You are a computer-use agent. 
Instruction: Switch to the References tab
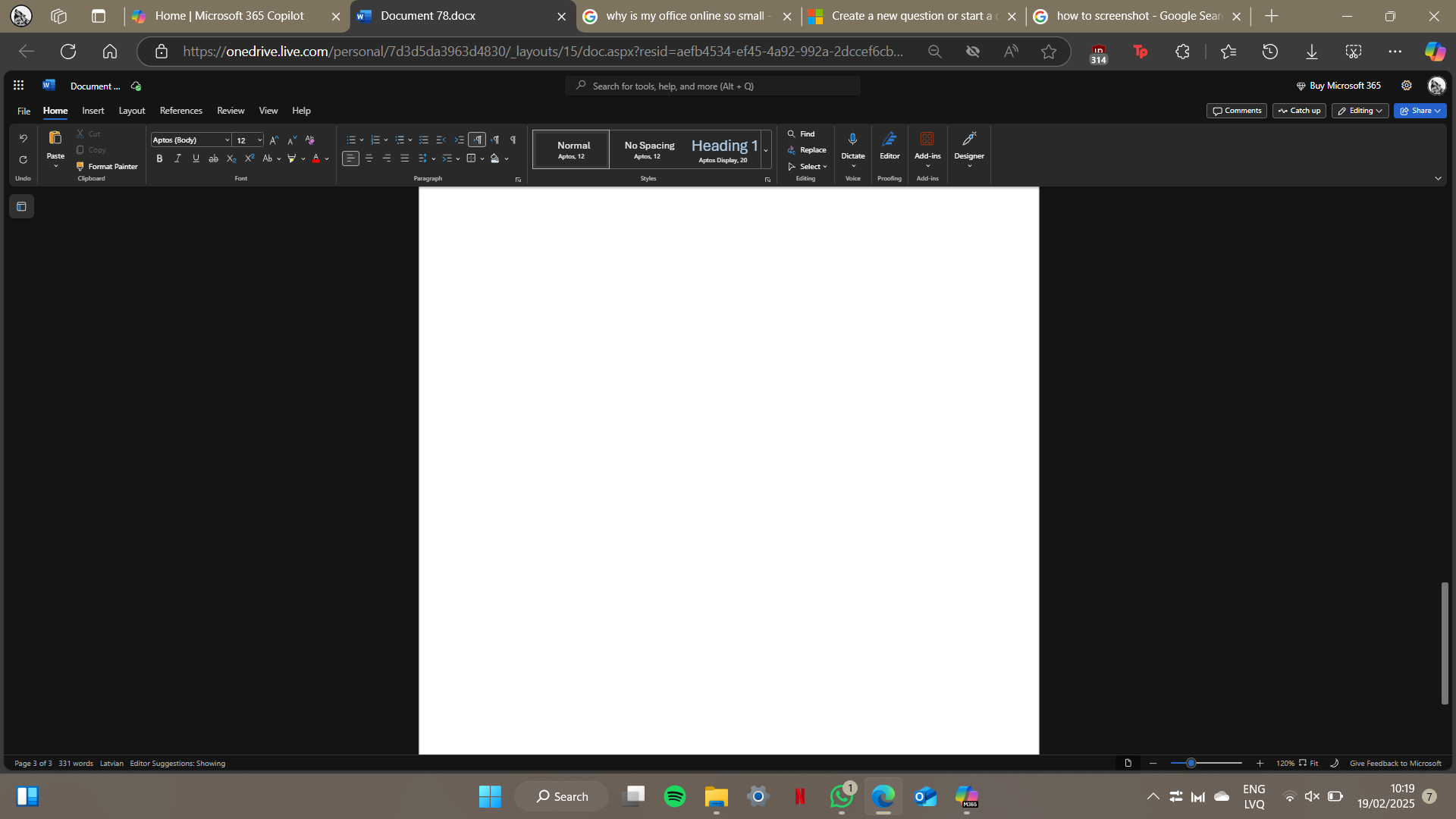[181, 111]
